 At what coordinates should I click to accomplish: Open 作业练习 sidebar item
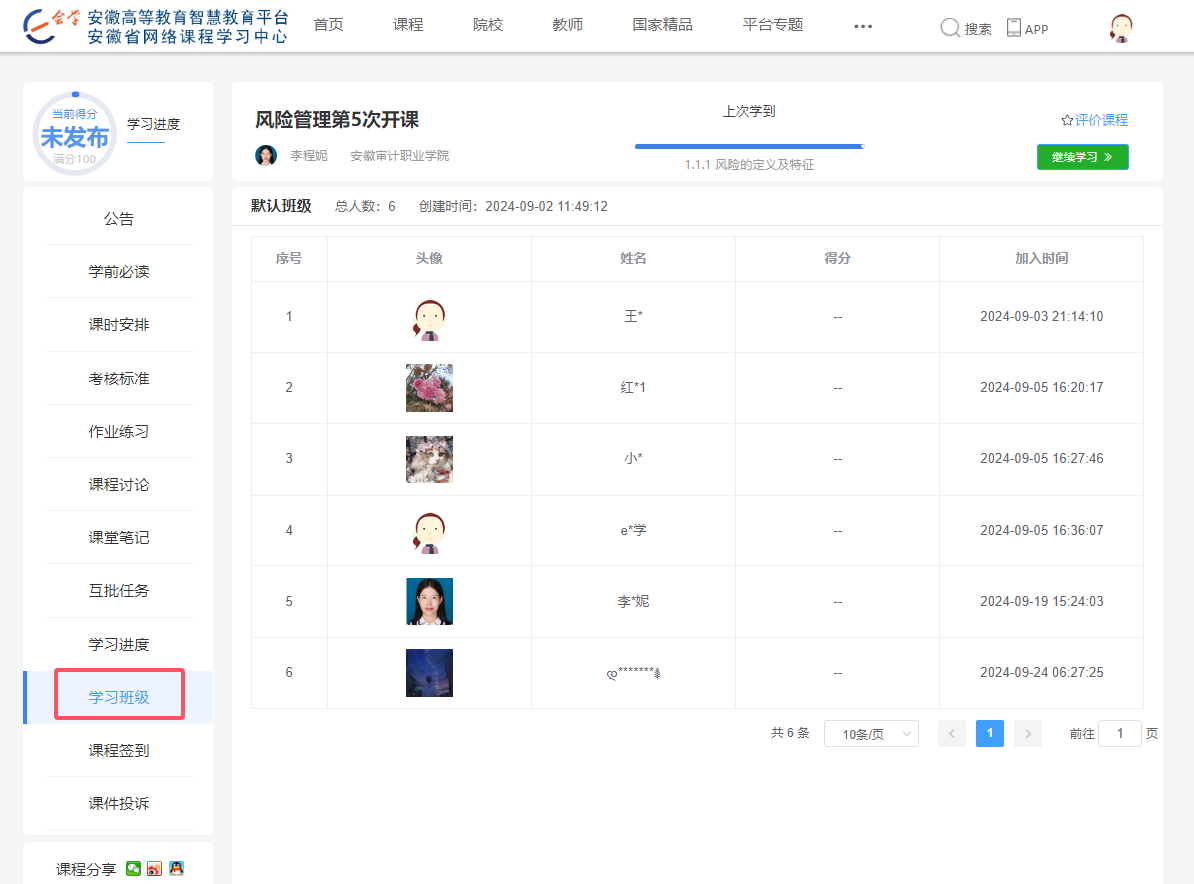119,432
